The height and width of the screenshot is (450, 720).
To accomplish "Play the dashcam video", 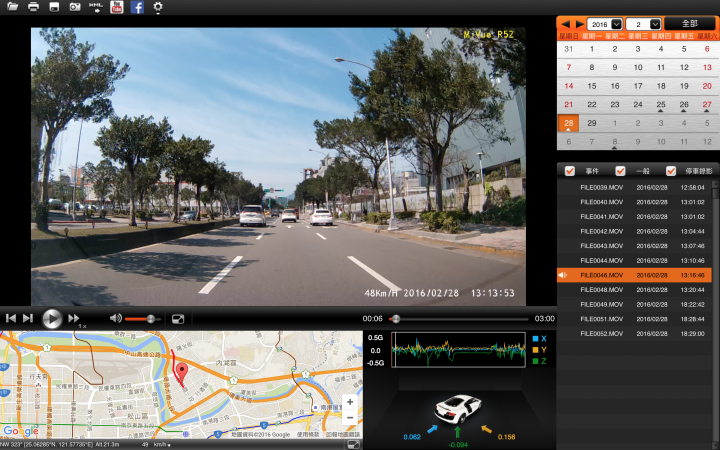I will (x=52, y=319).
